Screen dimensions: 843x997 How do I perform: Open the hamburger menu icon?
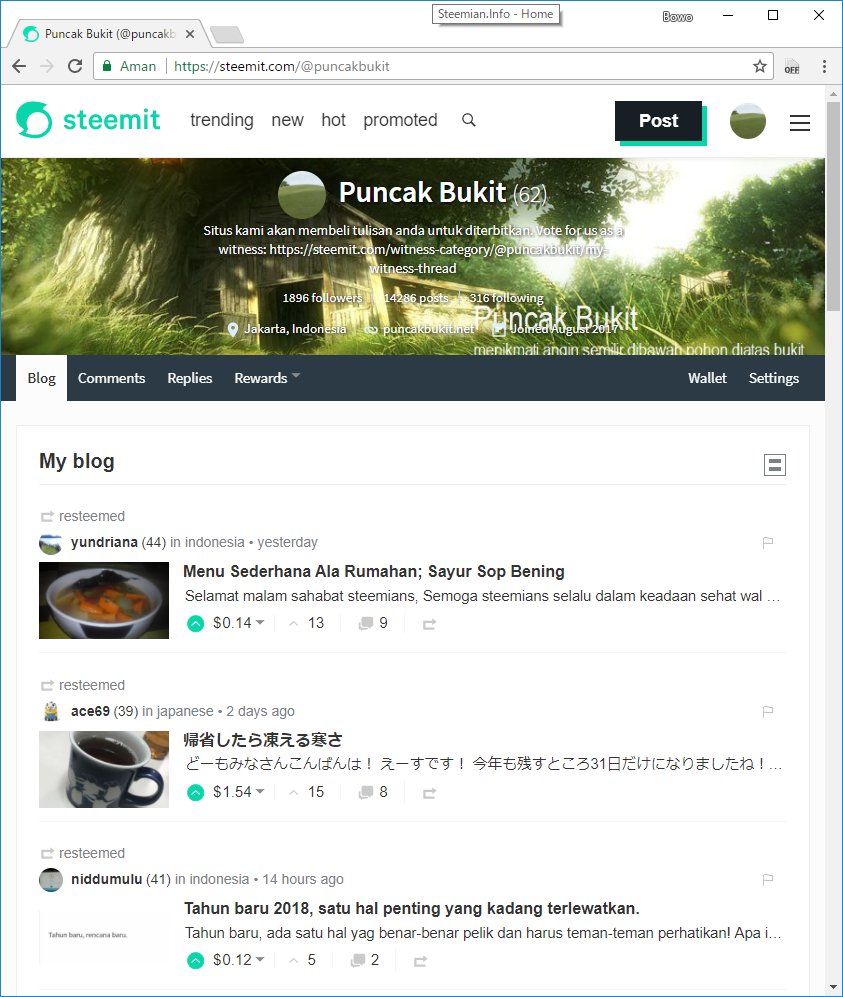pyautogui.click(x=800, y=123)
